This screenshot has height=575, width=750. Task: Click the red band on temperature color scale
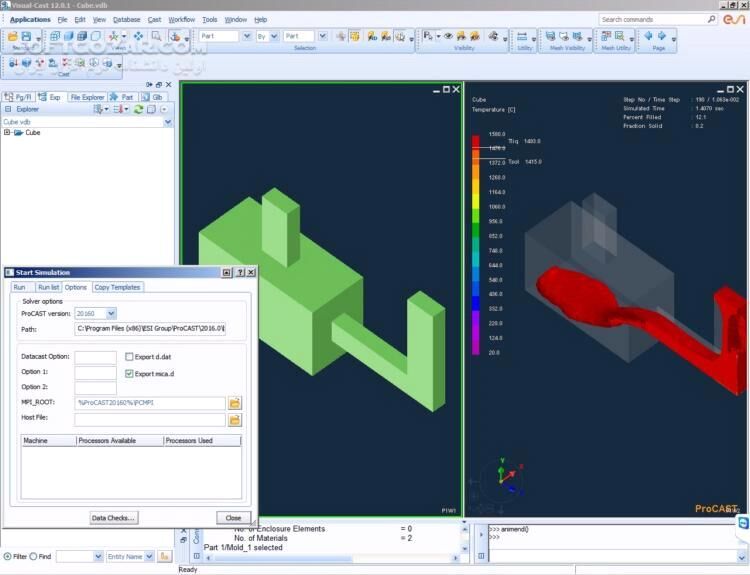tap(476, 144)
